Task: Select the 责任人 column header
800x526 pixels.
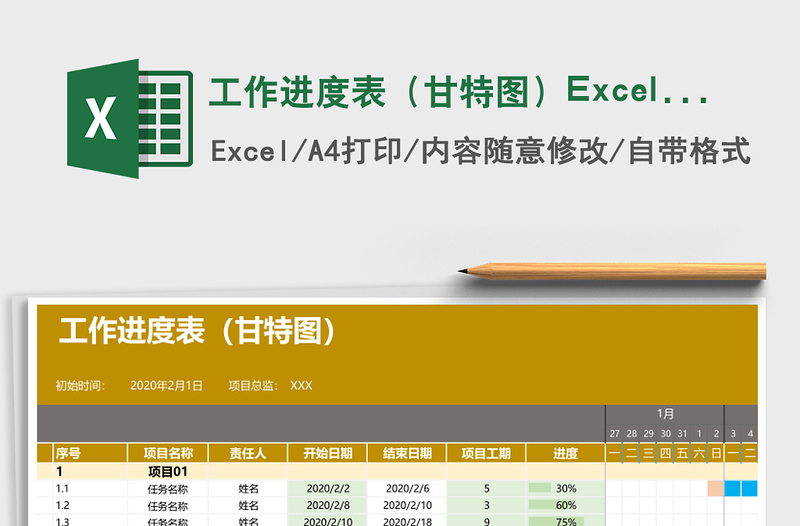Action: 248,453
